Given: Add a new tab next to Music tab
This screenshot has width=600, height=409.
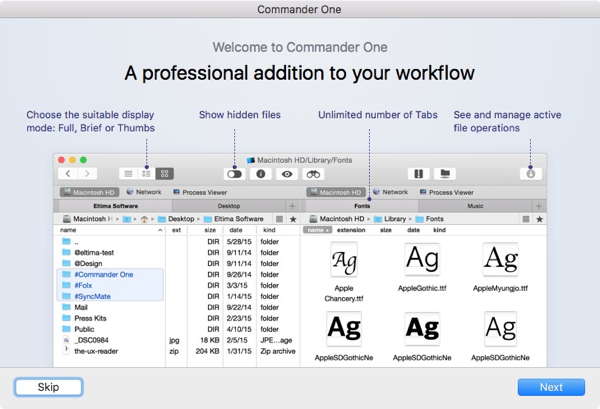Looking at the screenshot, I should click(x=539, y=206).
